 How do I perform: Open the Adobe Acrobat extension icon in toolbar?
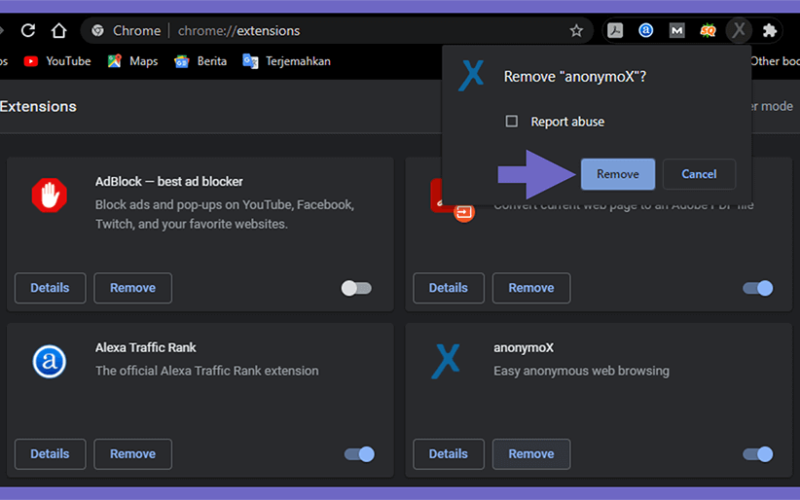pos(615,31)
